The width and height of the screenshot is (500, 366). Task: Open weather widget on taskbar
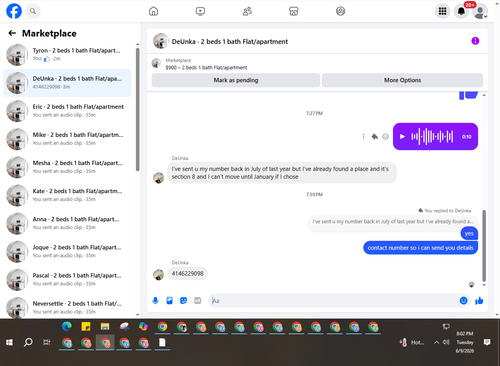412,342
